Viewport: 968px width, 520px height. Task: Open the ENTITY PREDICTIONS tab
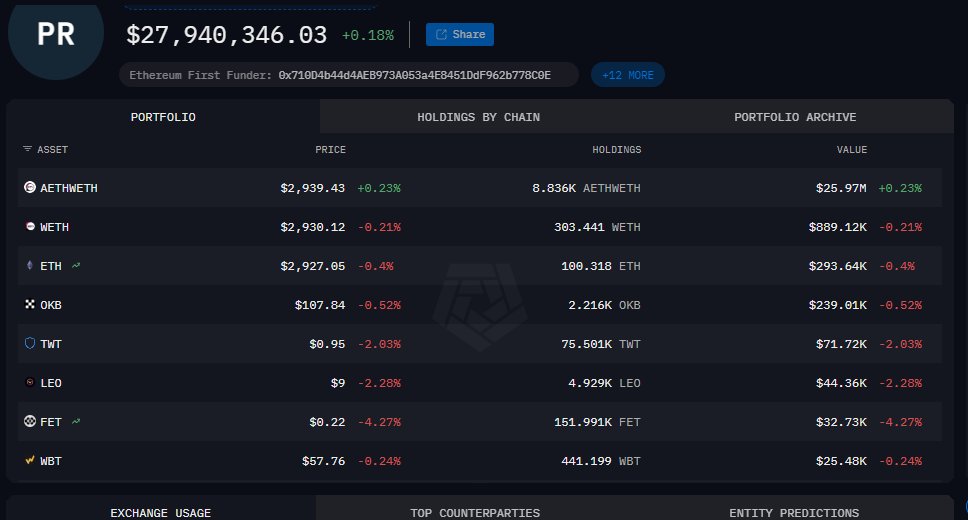pyautogui.click(x=794, y=513)
